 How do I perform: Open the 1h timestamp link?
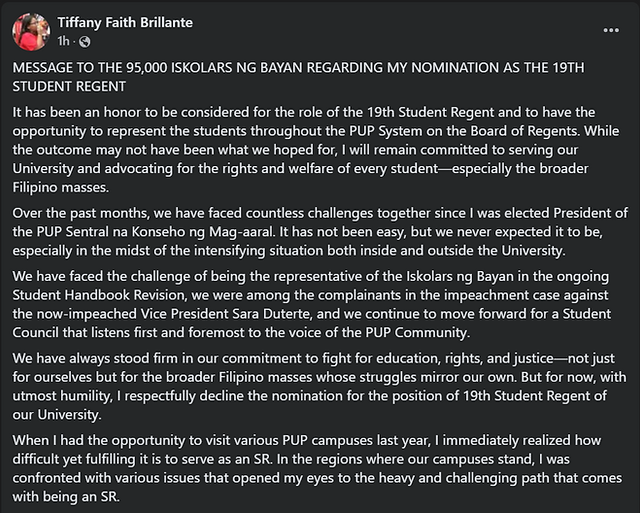click(63, 41)
